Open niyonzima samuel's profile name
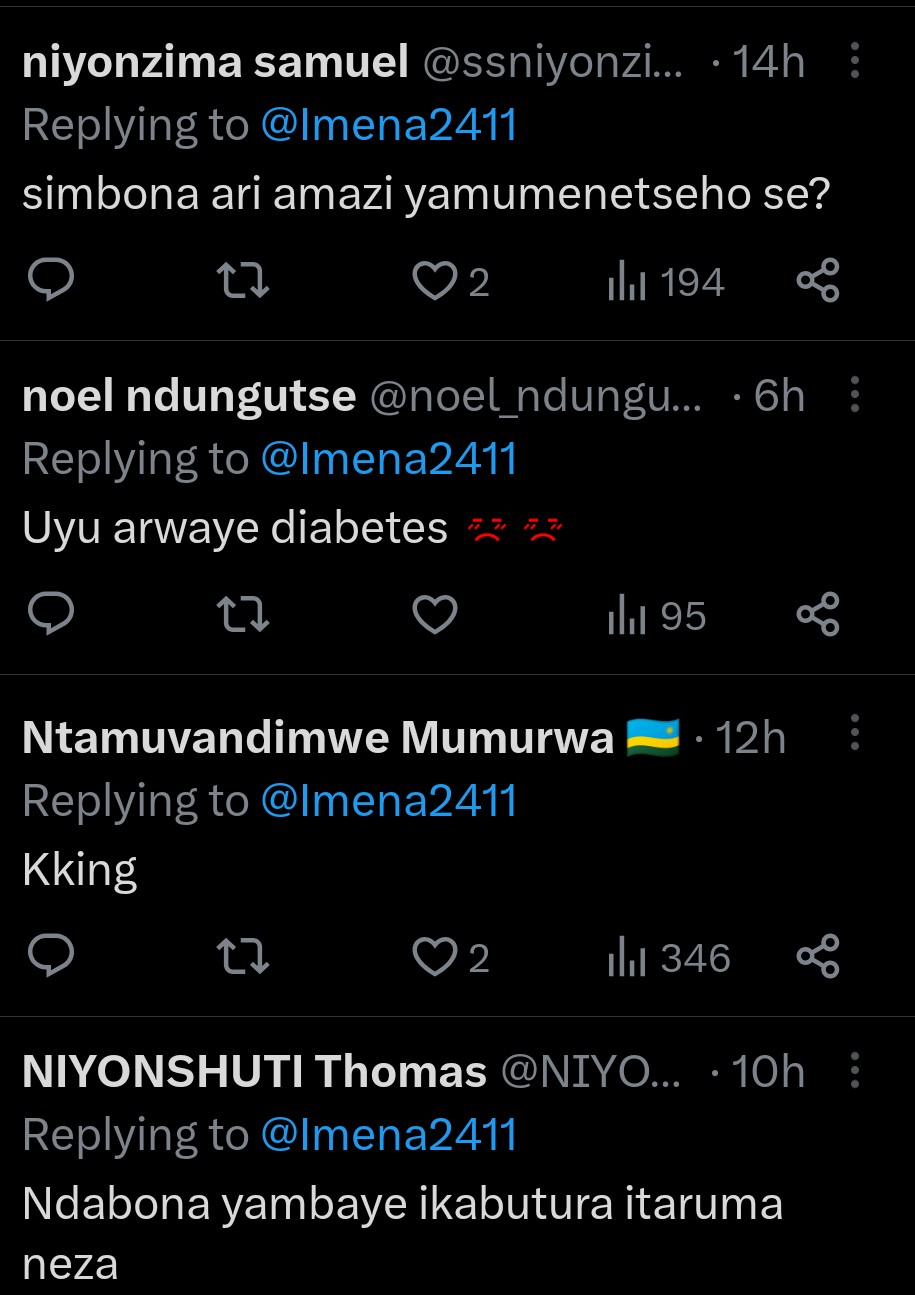 [215, 63]
